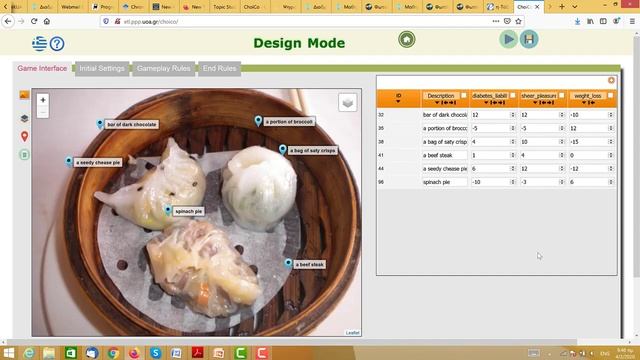Select the bar of dark chocolate marker
Screen dimensions: 640x360
(100, 124)
